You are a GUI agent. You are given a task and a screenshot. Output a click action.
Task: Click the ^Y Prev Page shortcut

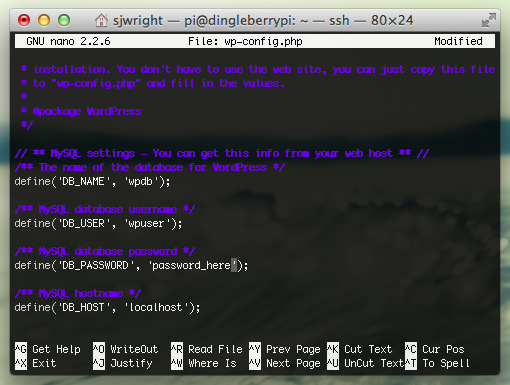285,349
